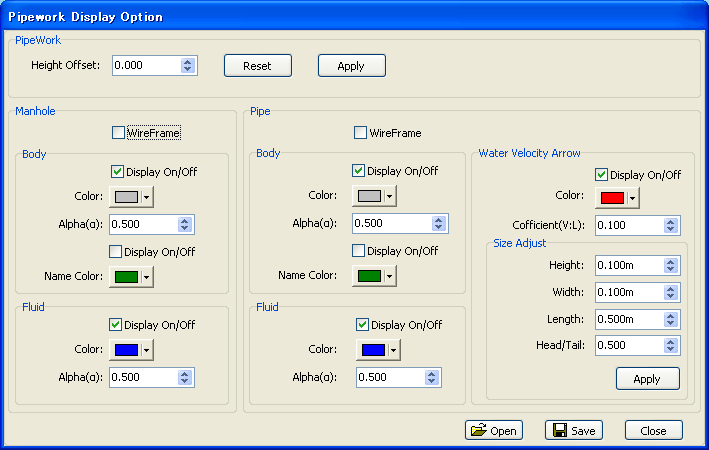Click Apply in the Size Adjust group
This screenshot has width=709, height=450.
(648, 379)
